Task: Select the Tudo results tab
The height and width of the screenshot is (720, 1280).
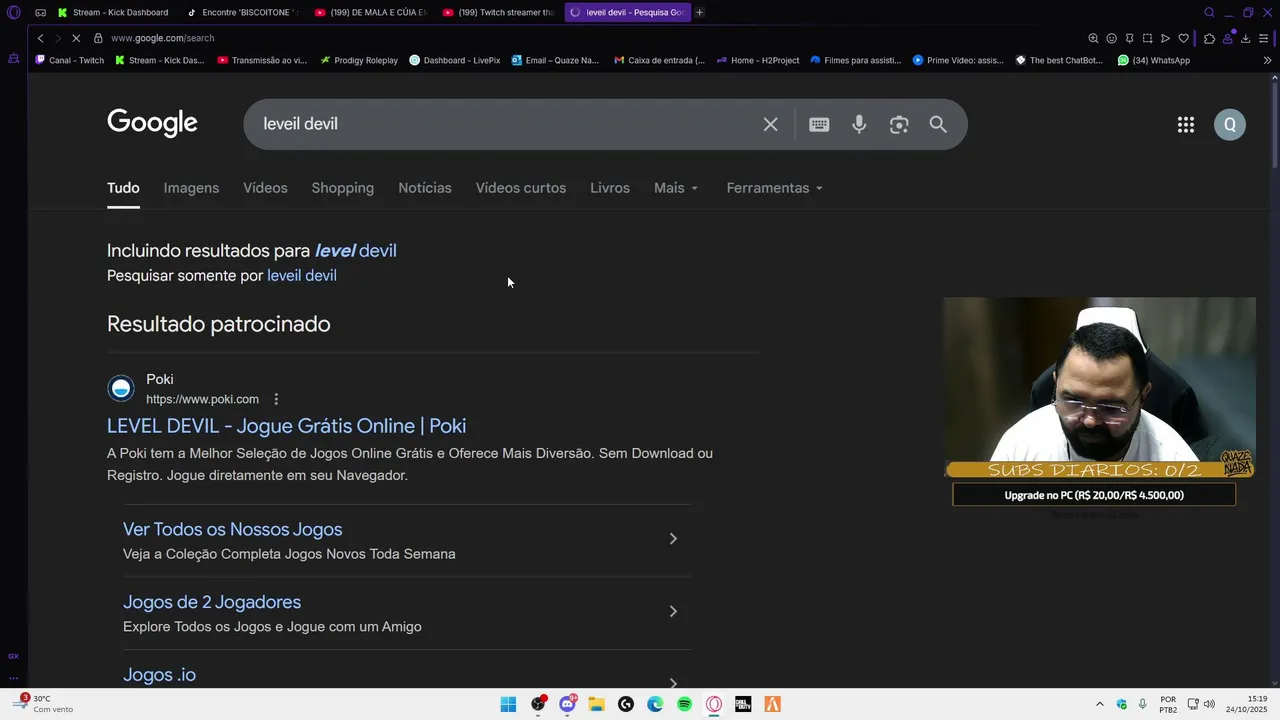Action: (x=123, y=188)
